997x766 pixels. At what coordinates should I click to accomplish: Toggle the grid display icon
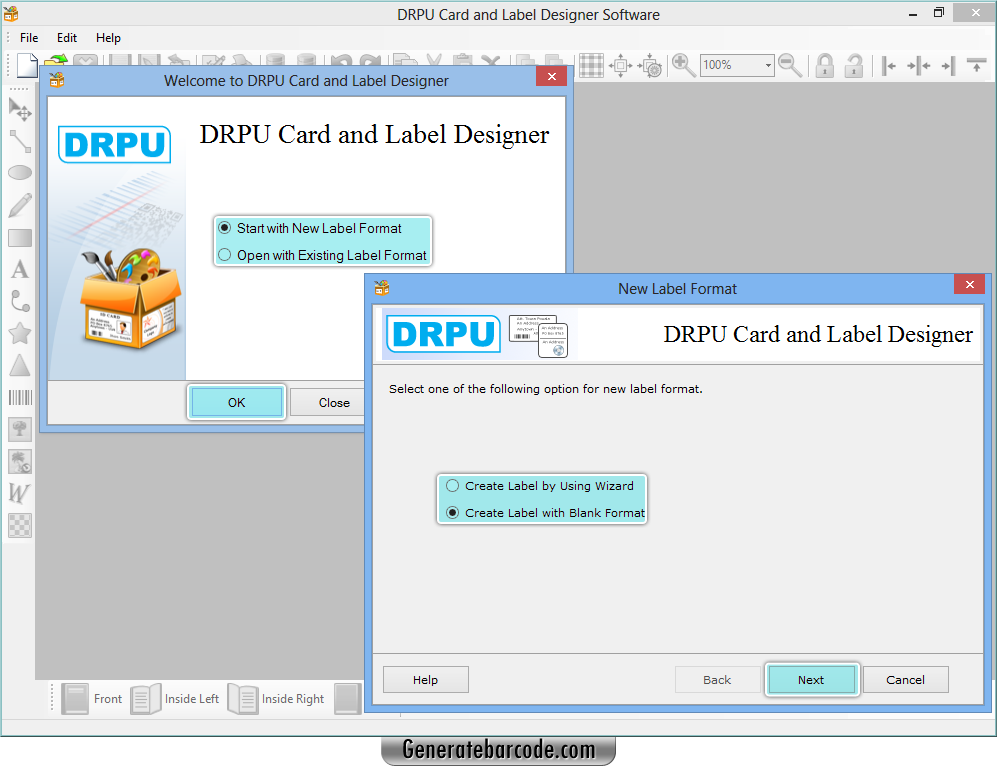tap(591, 65)
